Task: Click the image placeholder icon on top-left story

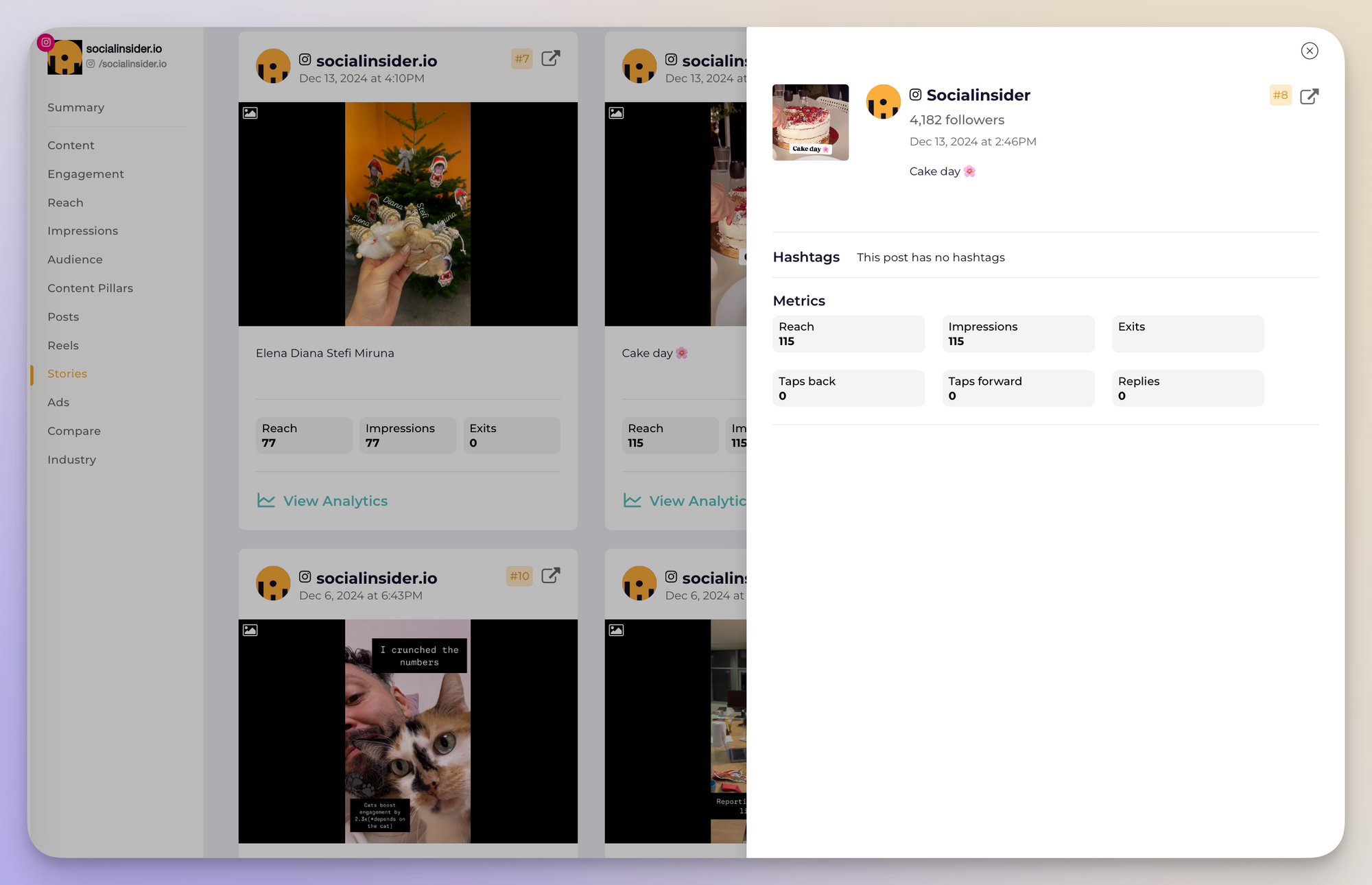Action: coord(250,112)
